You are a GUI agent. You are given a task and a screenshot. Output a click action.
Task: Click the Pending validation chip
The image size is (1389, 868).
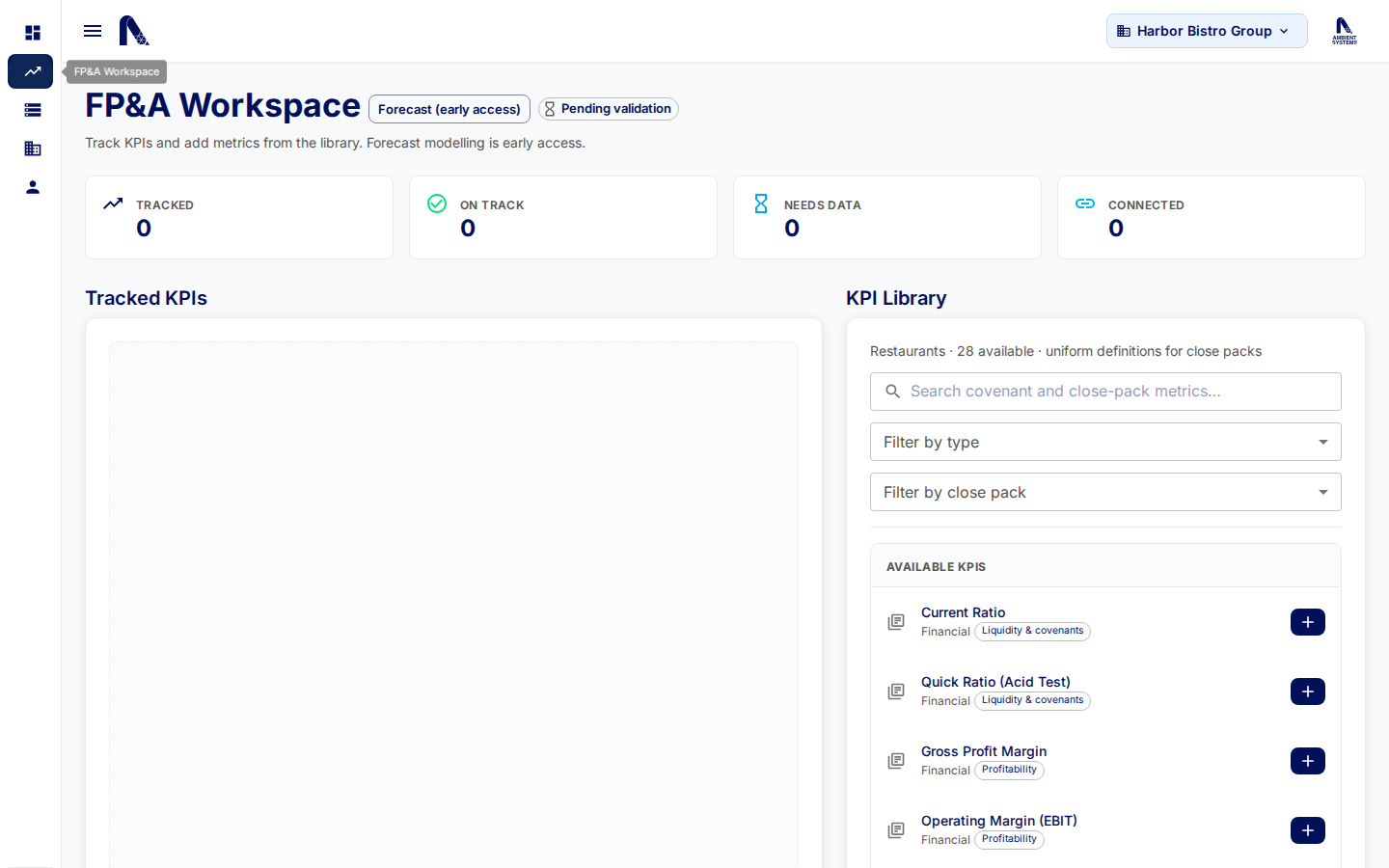point(609,109)
